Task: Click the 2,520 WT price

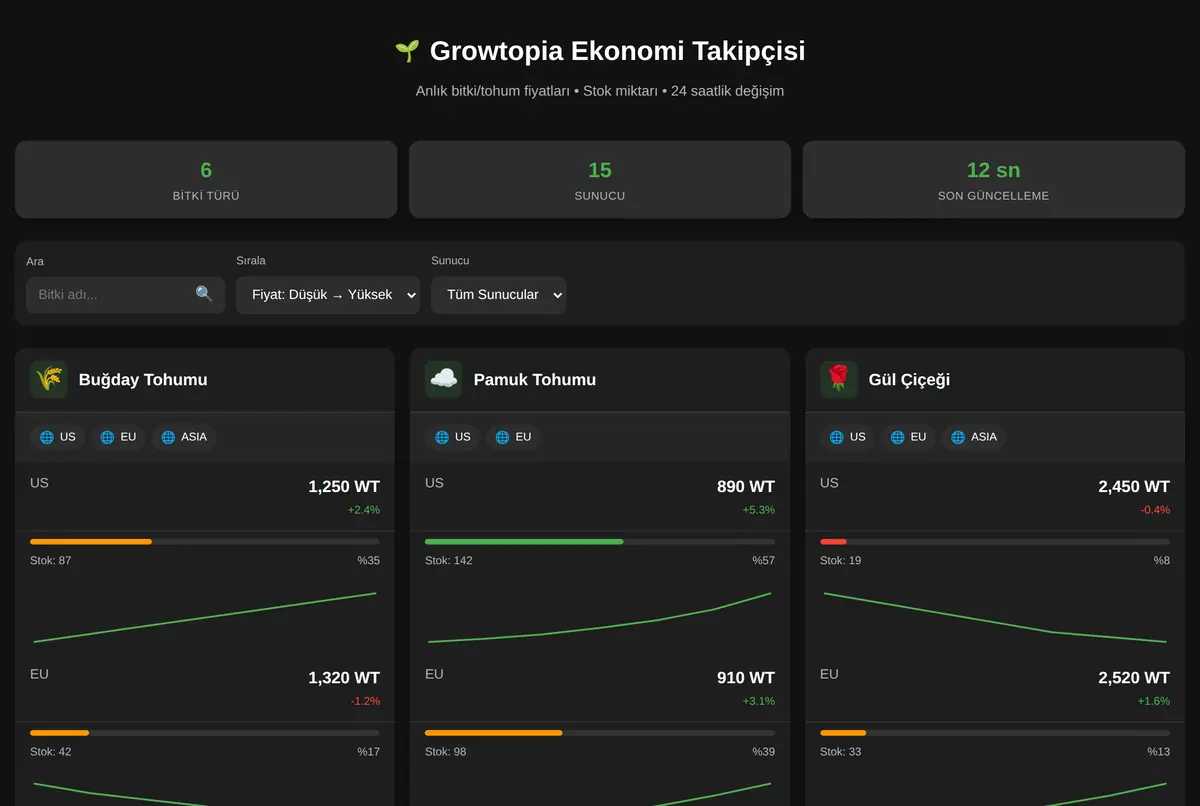Action: tap(1134, 678)
